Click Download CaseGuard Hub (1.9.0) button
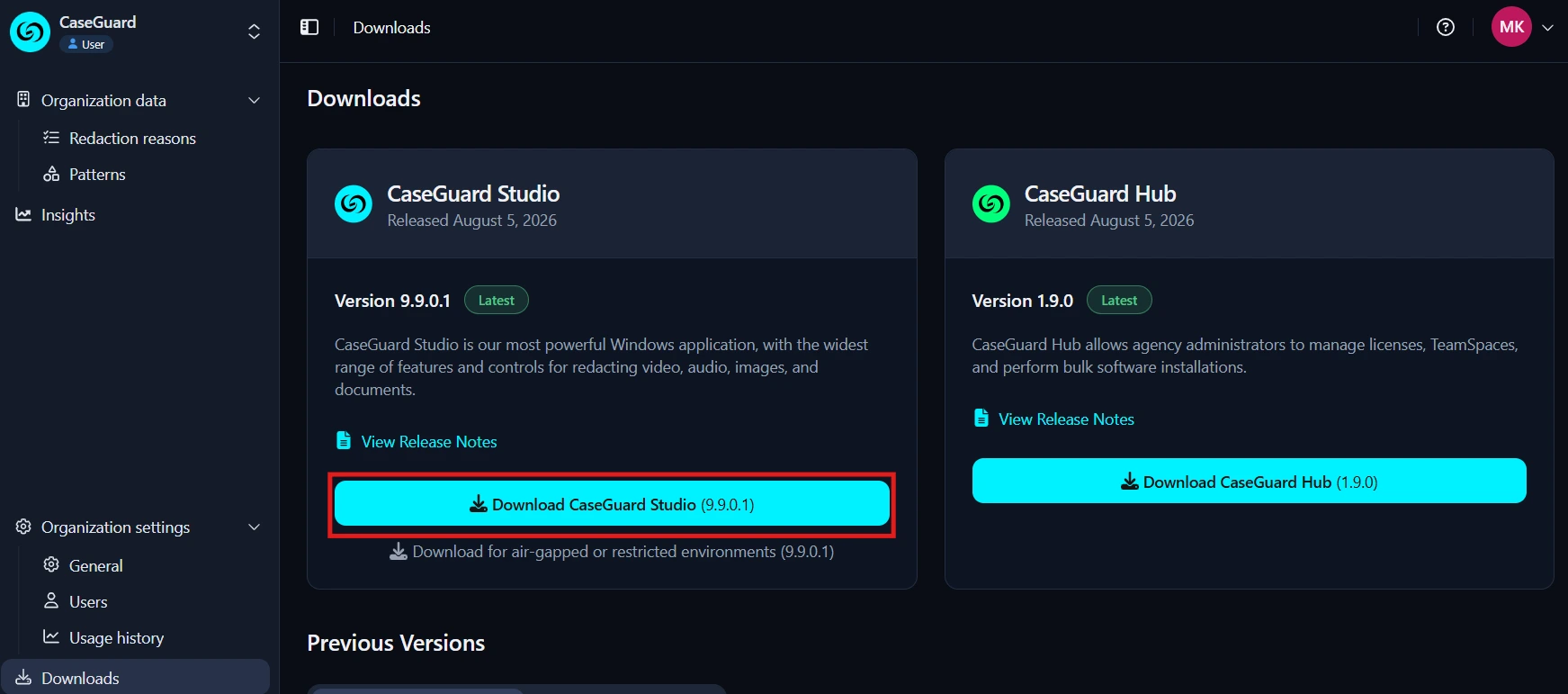1568x694 pixels. coord(1249,482)
